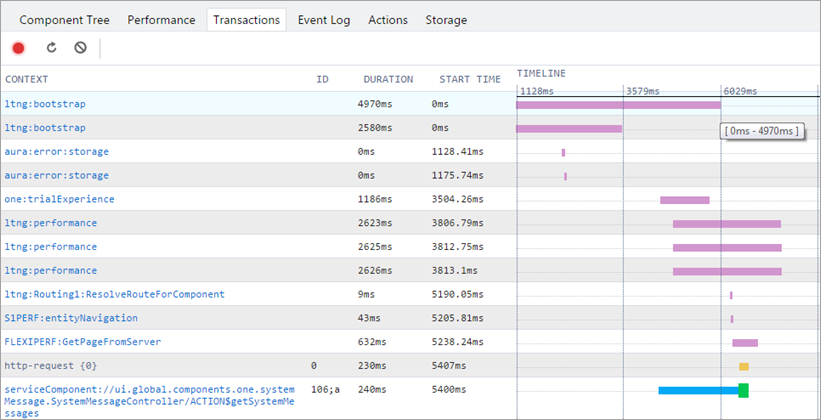This screenshot has width=821, height=420.
Task: Click the DURATION column header
Action: (389, 80)
